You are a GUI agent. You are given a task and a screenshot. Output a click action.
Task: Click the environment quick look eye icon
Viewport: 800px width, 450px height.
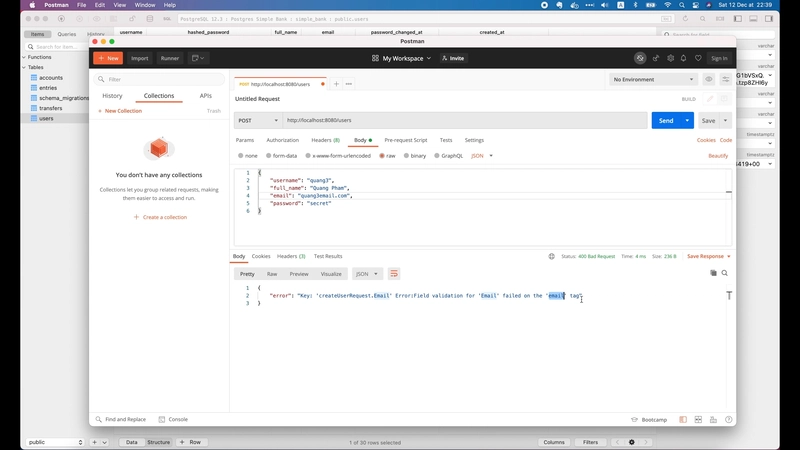pyautogui.click(x=709, y=79)
